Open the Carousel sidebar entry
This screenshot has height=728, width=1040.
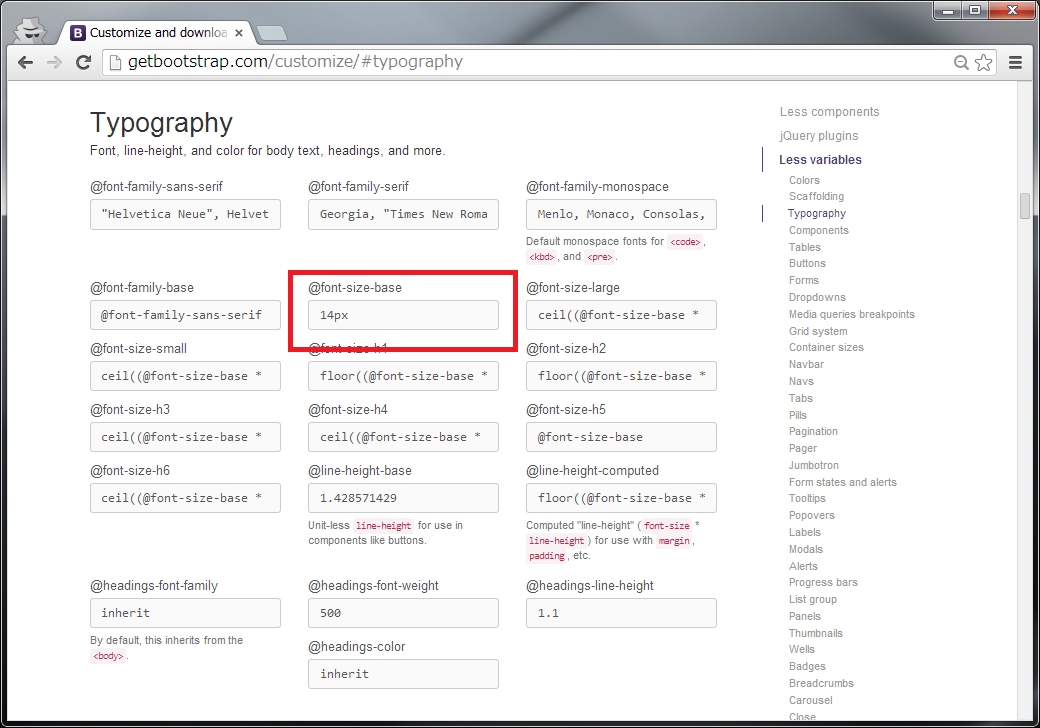810,700
